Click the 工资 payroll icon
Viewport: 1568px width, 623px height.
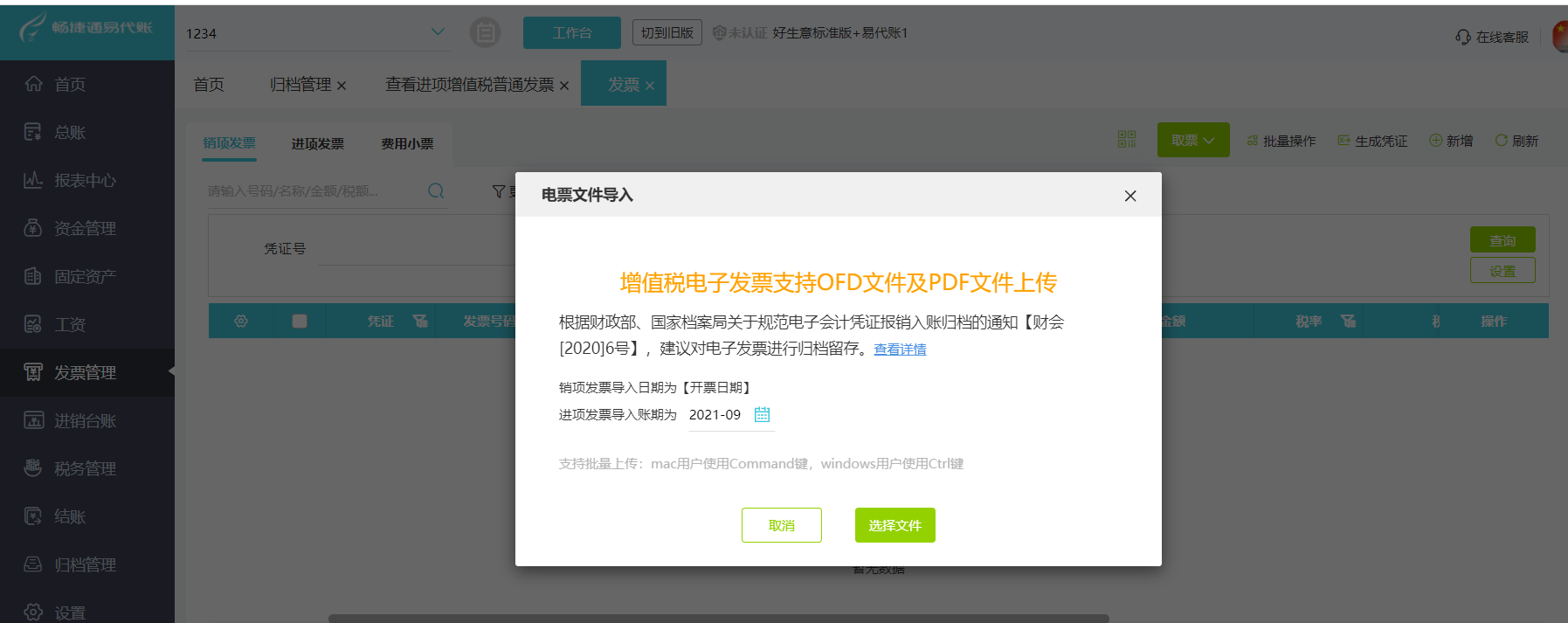point(33,324)
